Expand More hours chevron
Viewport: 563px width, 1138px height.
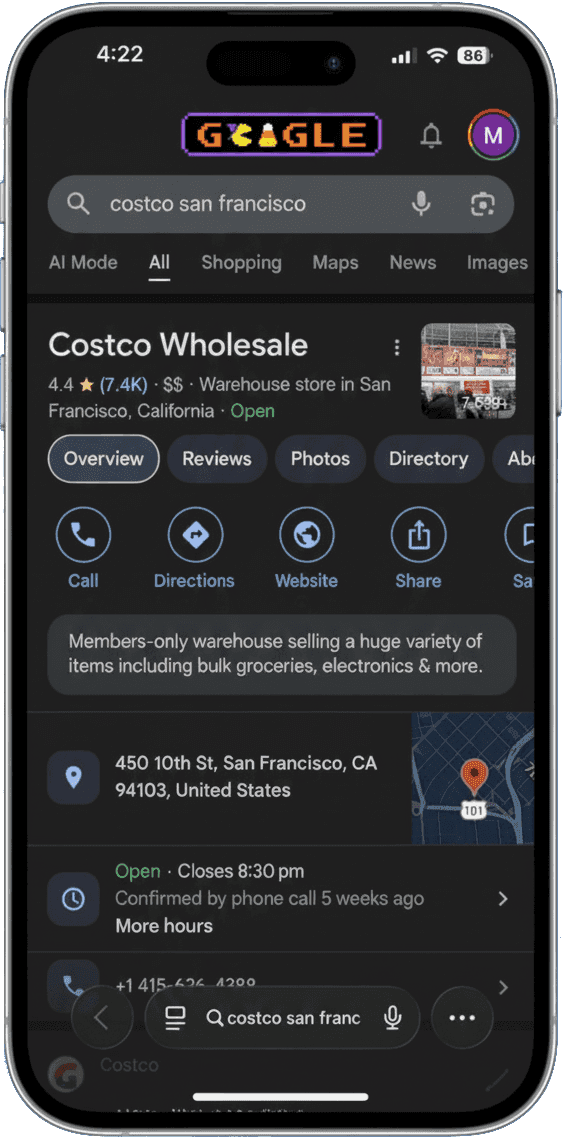point(503,898)
